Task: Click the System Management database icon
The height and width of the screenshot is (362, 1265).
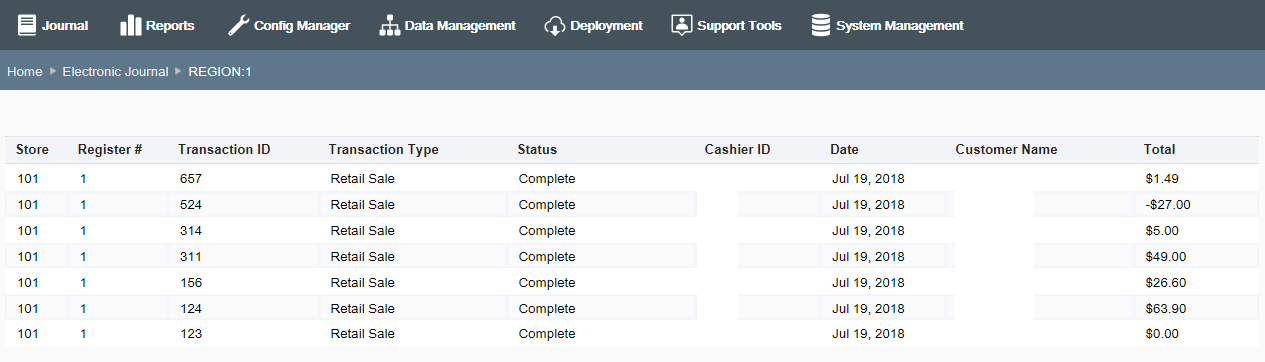Action: pyautogui.click(x=820, y=25)
